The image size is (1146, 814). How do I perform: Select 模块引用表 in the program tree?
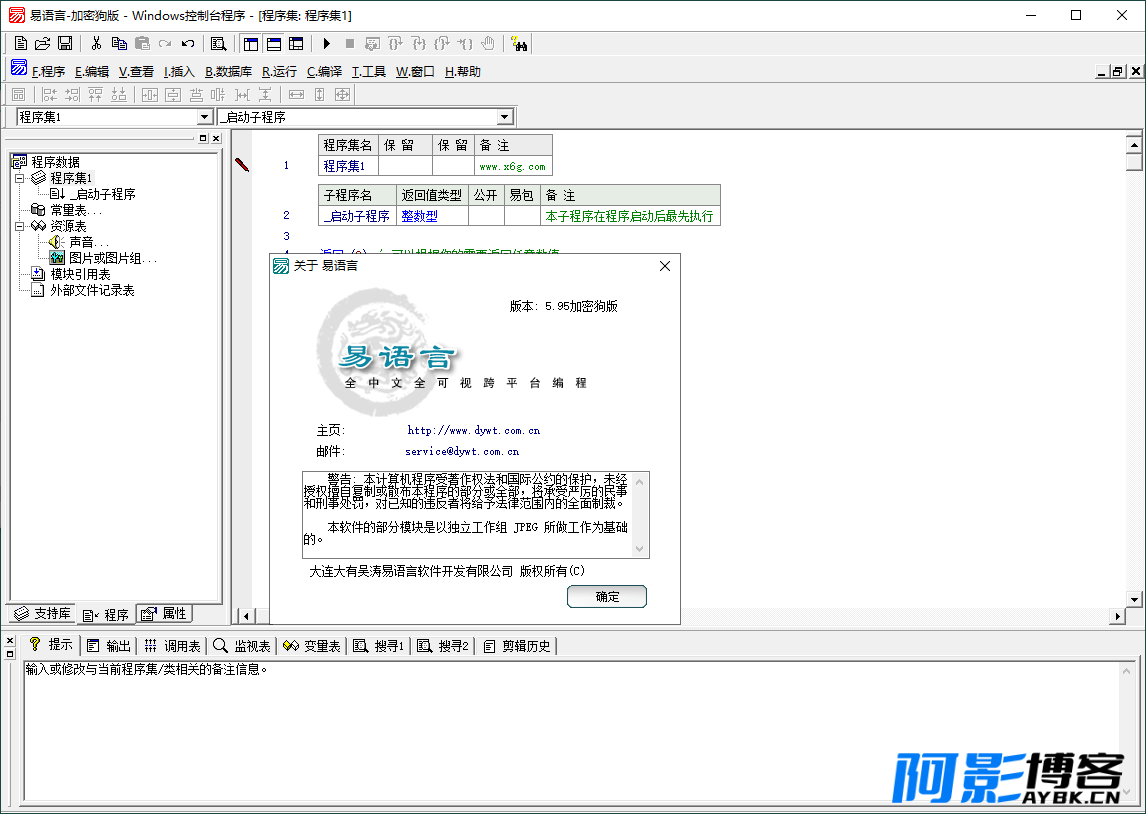point(80,275)
